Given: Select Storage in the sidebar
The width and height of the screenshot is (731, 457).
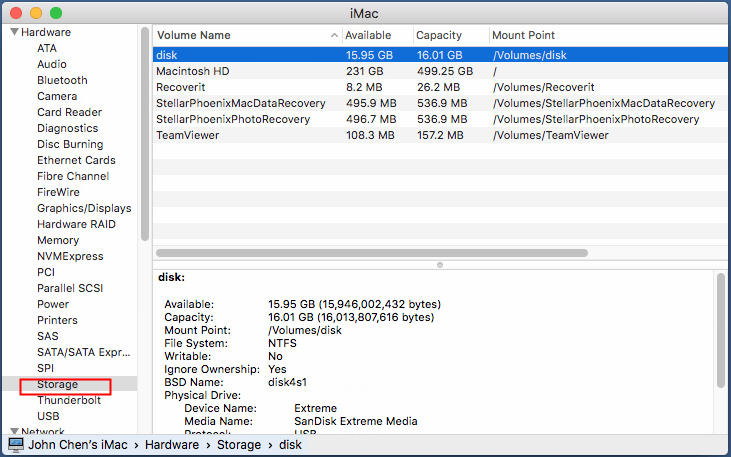Looking at the screenshot, I should point(57,384).
